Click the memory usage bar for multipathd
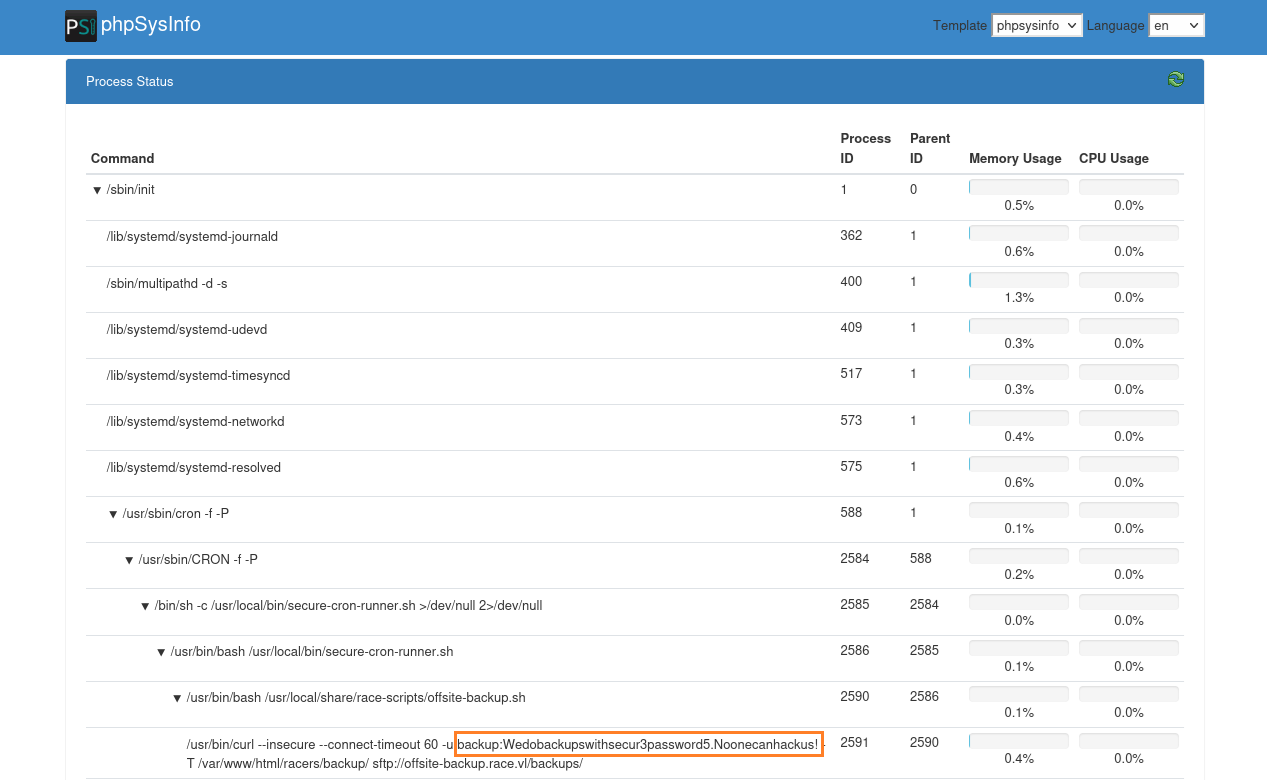 pos(1019,280)
